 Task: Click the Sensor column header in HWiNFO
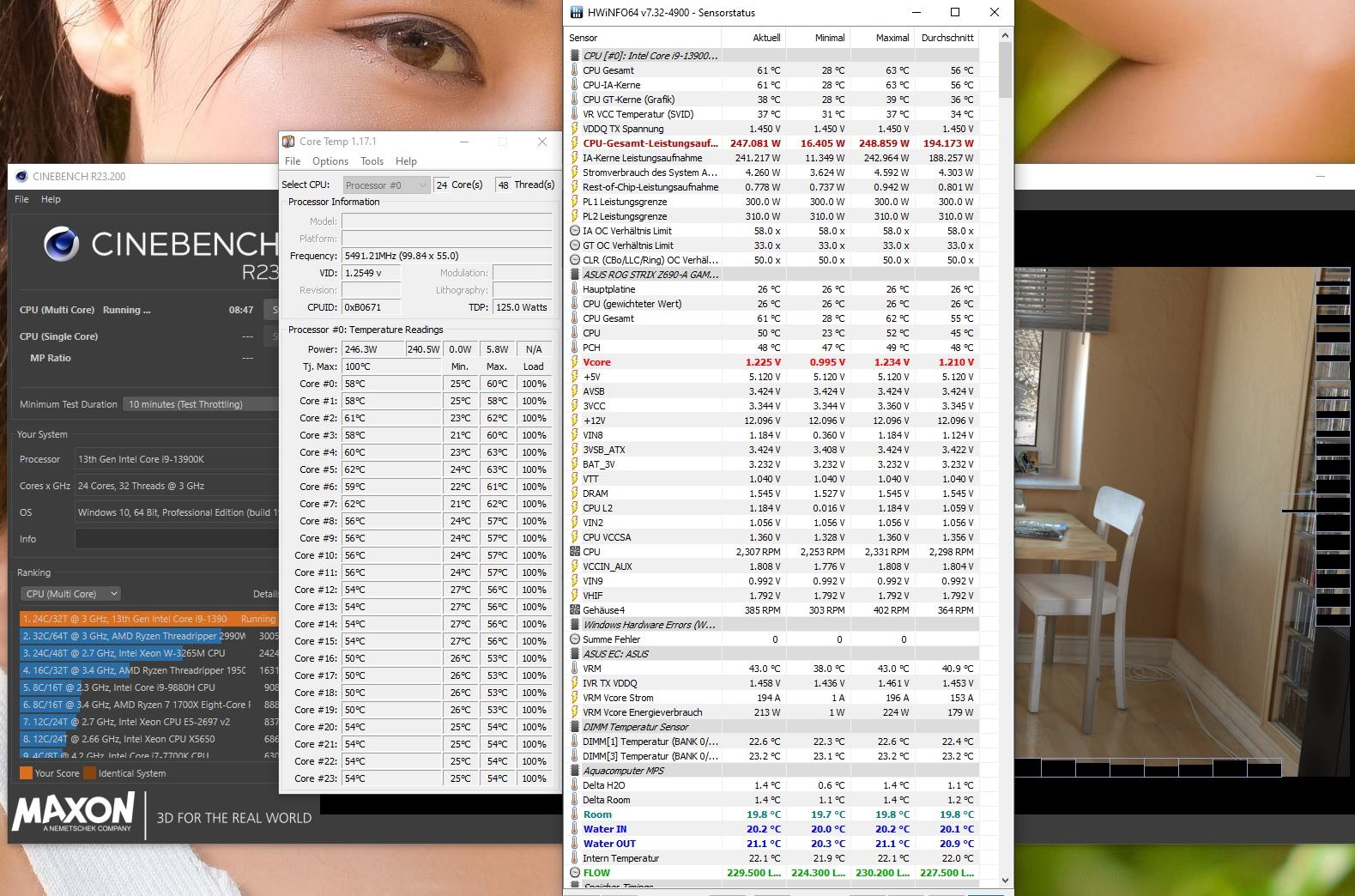coord(644,38)
